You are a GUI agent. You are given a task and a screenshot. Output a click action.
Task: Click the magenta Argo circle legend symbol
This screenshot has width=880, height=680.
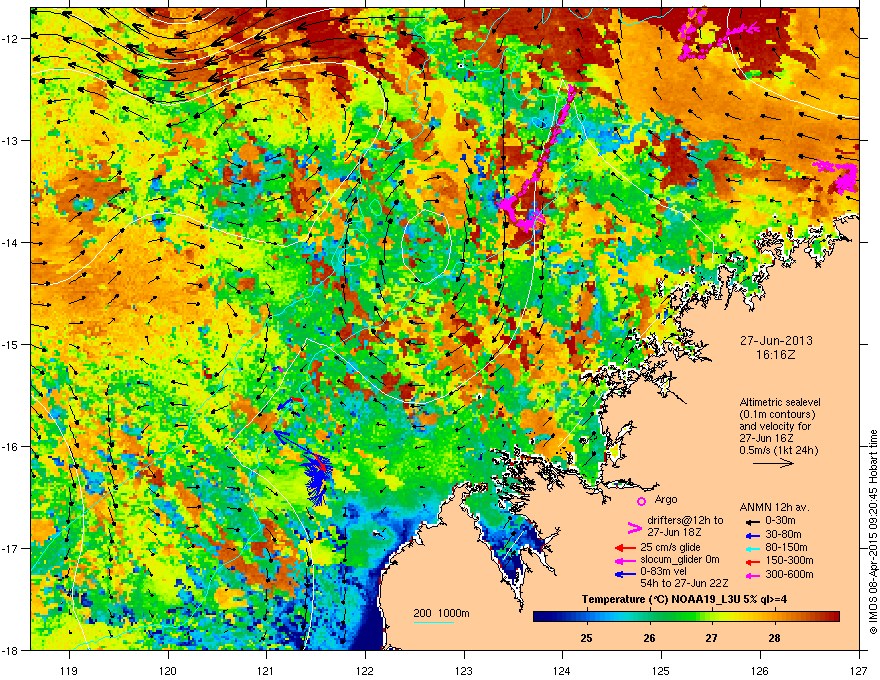click(641, 501)
